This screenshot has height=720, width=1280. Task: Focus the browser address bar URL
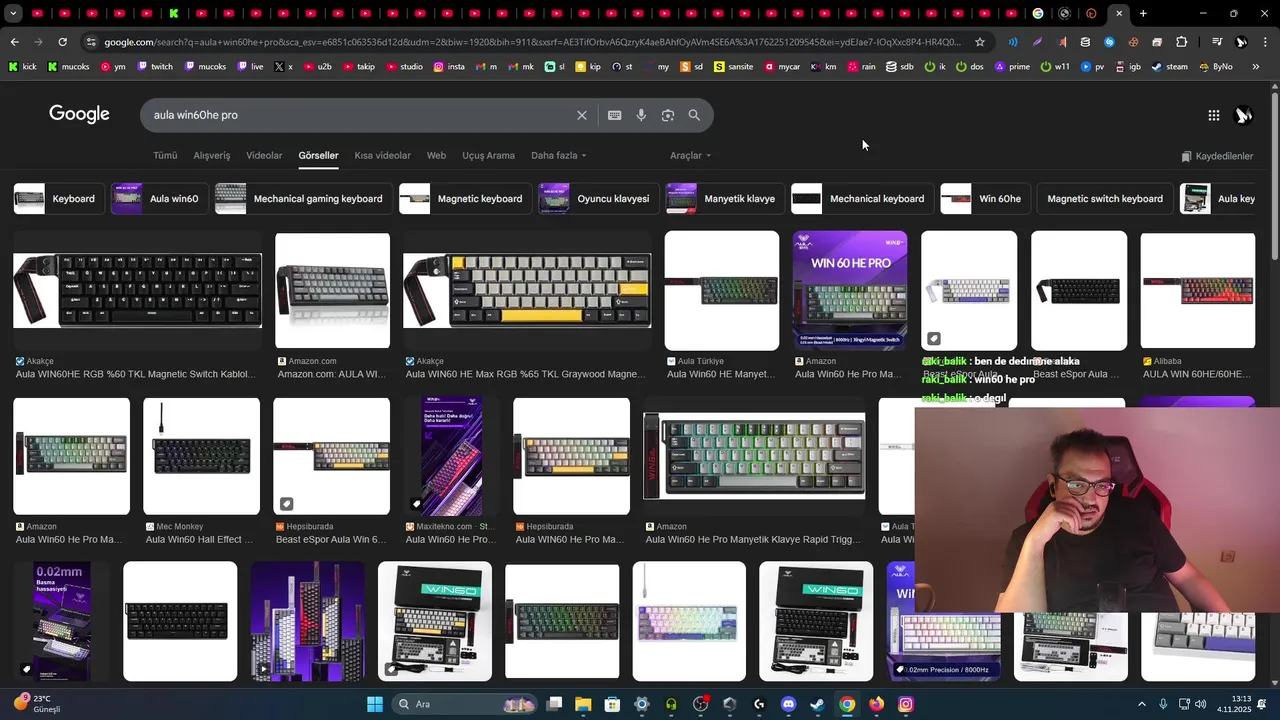pos(532,42)
